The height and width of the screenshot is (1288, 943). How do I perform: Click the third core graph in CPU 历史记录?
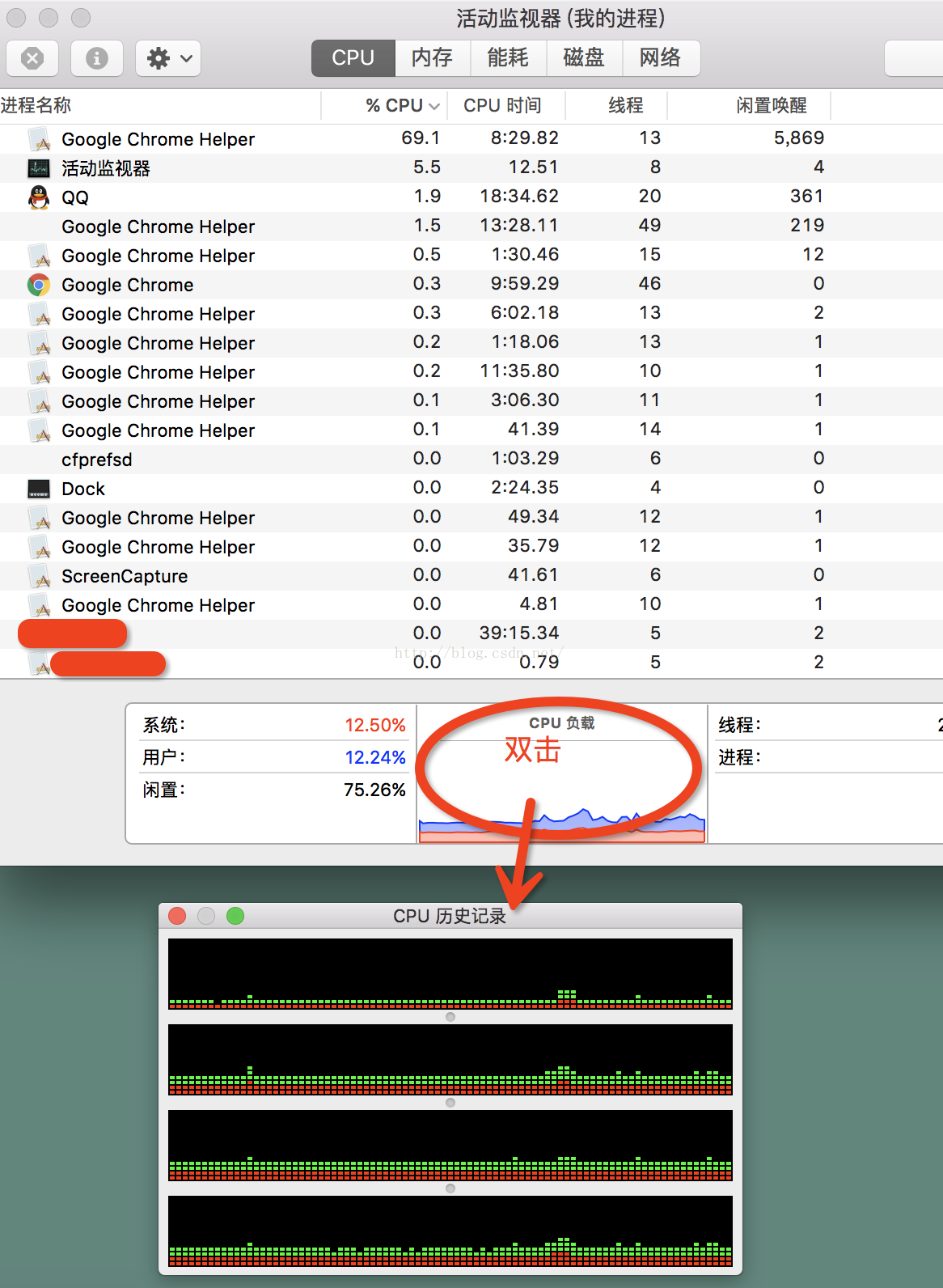pyautogui.click(x=450, y=1145)
